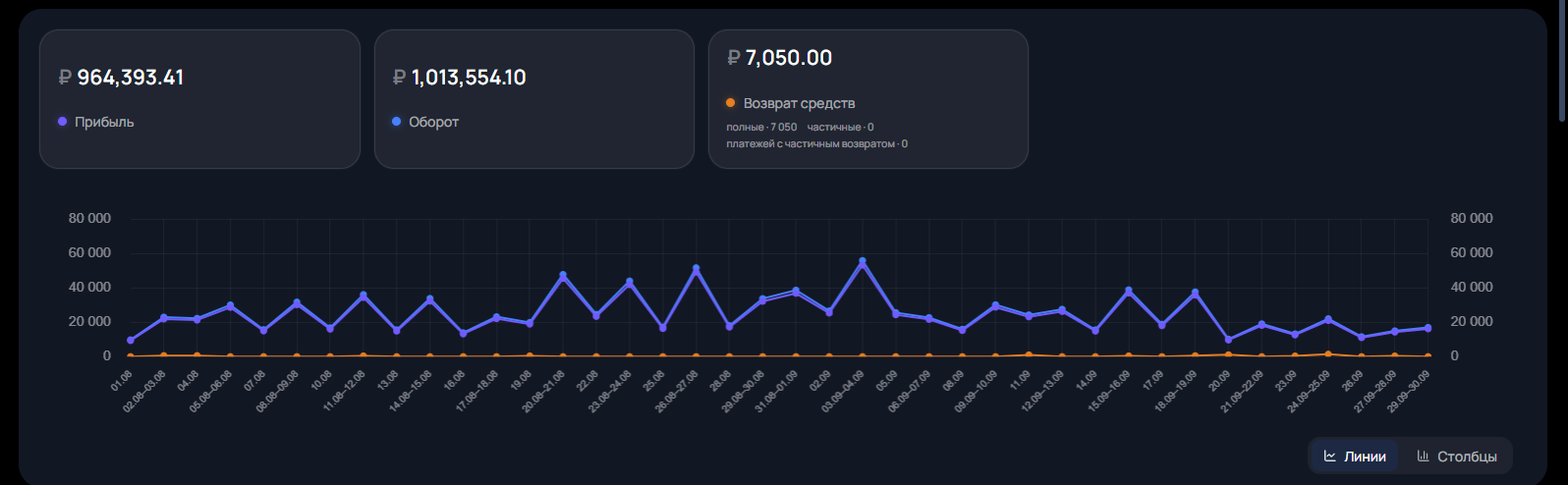Click the orange refund point at 24.09–25.09
The height and width of the screenshot is (485, 1568).
[x=1328, y=354]
